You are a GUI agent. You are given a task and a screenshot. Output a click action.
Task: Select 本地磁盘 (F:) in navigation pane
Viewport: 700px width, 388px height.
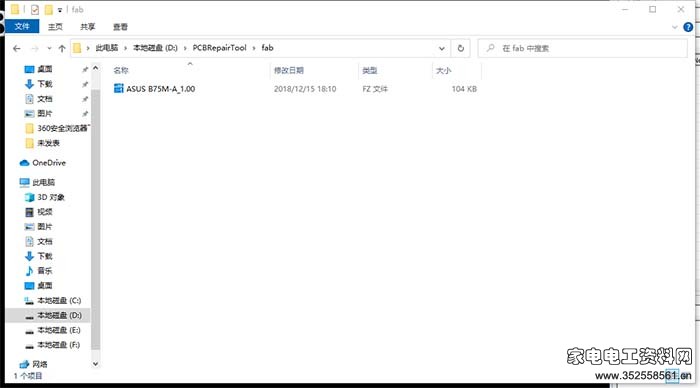tap(58, 345)
